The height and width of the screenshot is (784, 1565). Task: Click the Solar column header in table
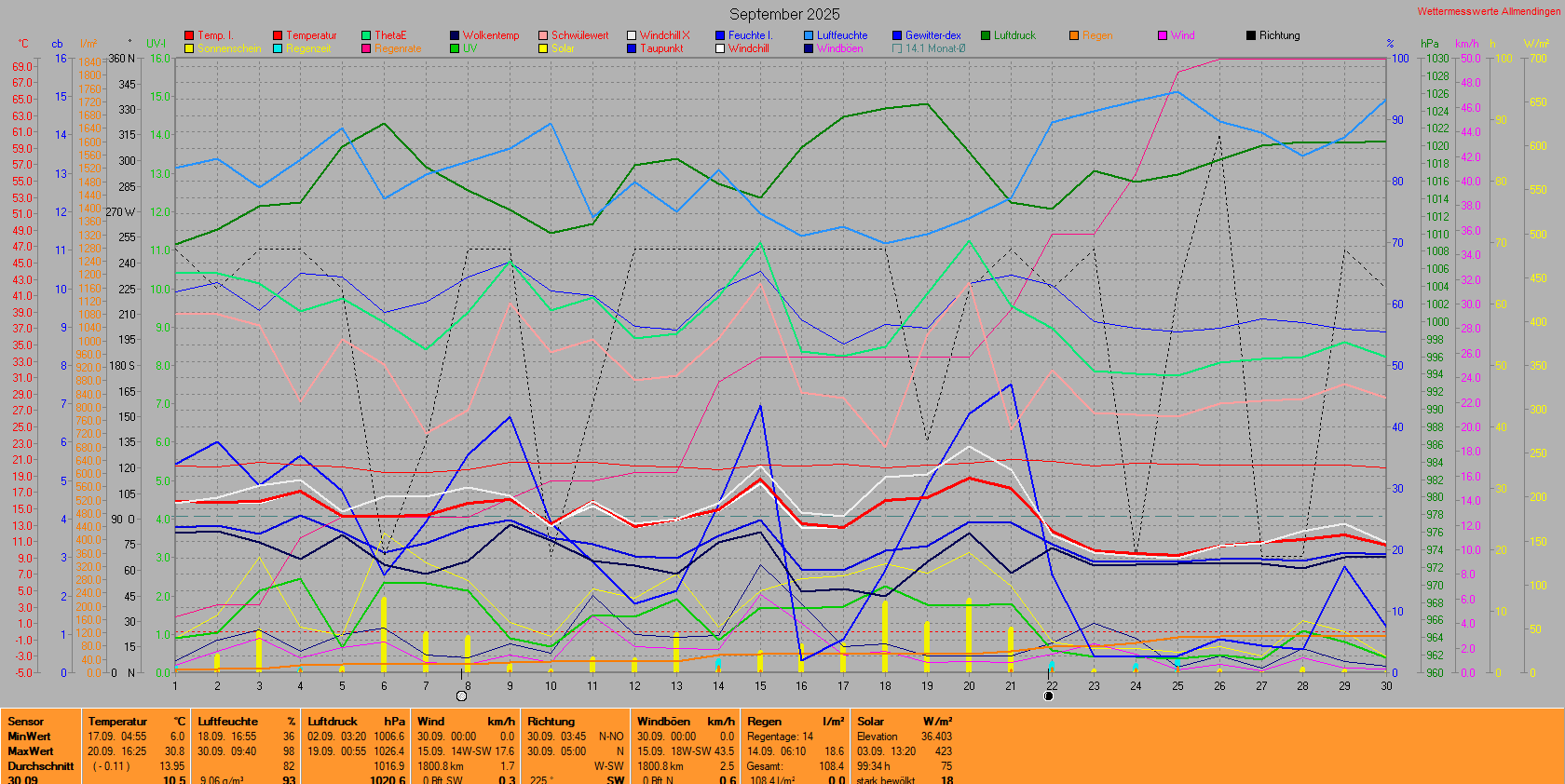pyautogui.click(x=870, y=722)
